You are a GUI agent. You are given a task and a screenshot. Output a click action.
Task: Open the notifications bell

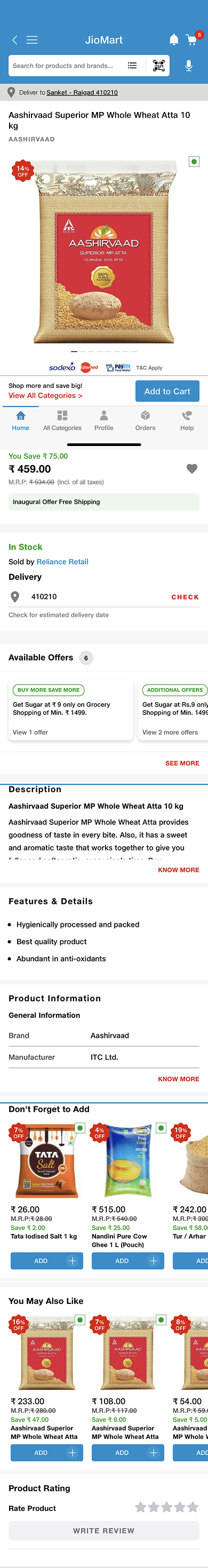pos(173,40)
